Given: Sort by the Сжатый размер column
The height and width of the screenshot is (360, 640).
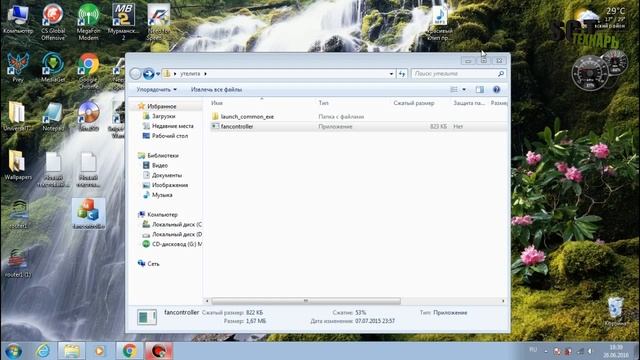Looking at the screenshot, I should point(413,103).
